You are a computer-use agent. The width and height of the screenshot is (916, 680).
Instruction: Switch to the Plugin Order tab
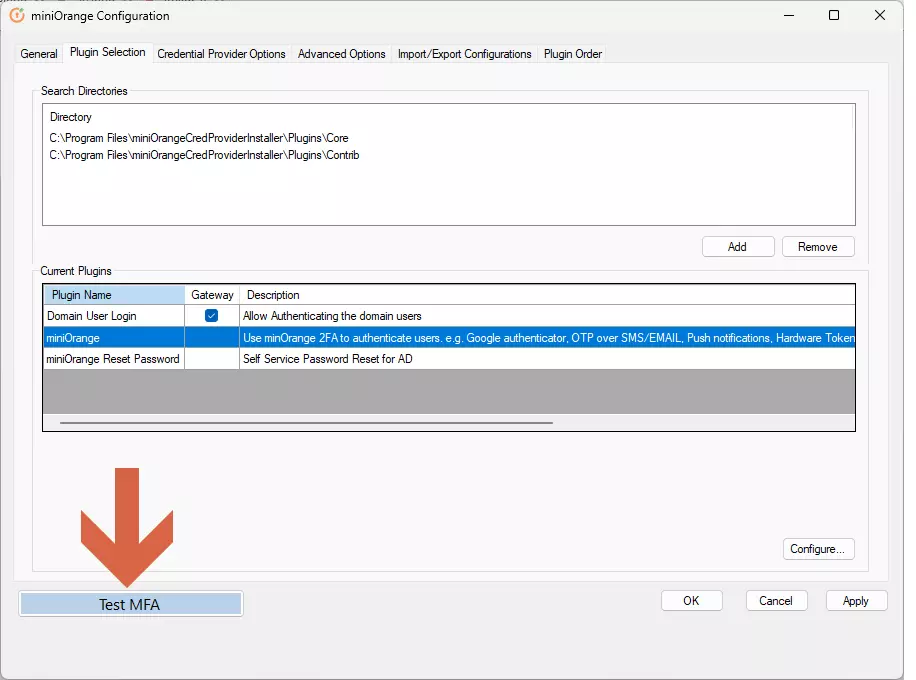coord(572,54)
